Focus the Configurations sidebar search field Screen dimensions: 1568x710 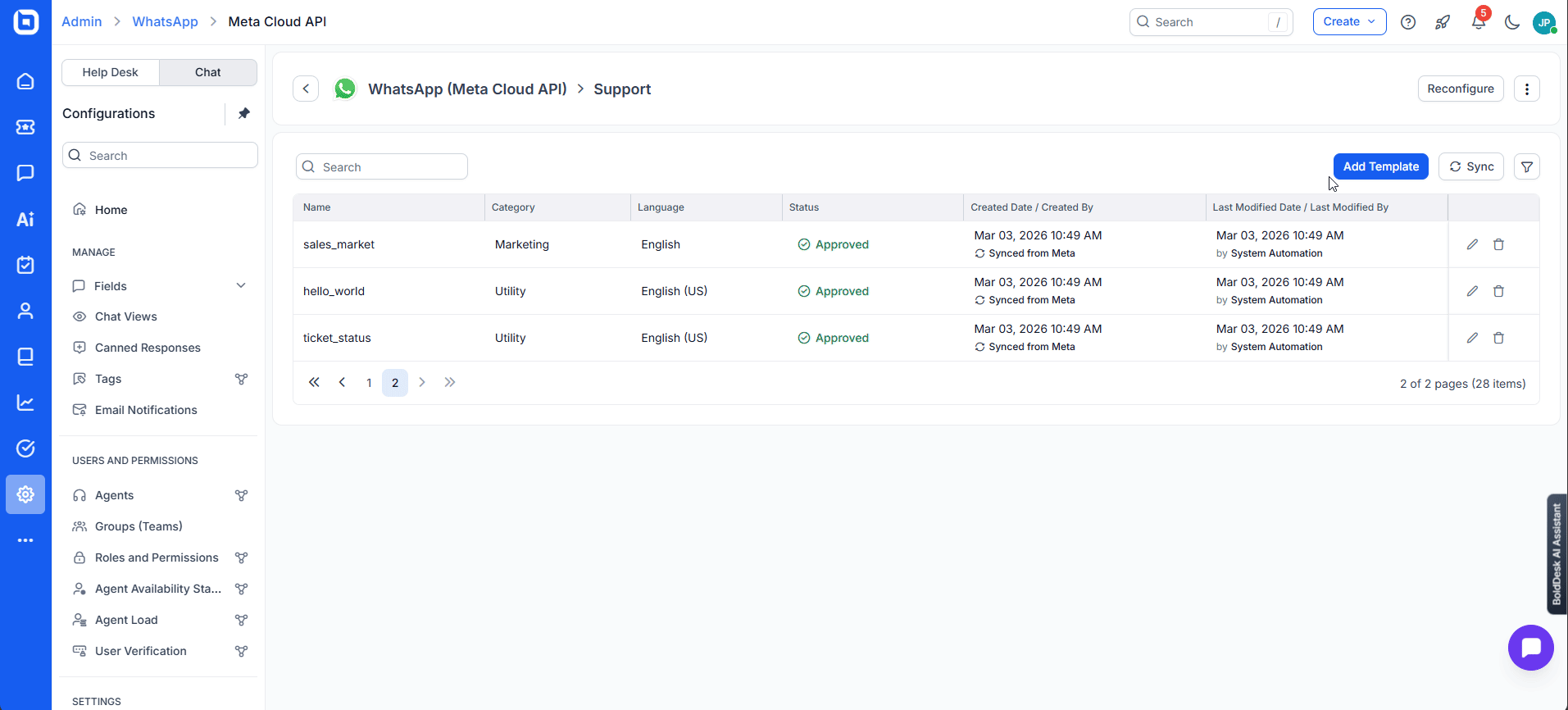pyautogui.click(x=160, y=155)
